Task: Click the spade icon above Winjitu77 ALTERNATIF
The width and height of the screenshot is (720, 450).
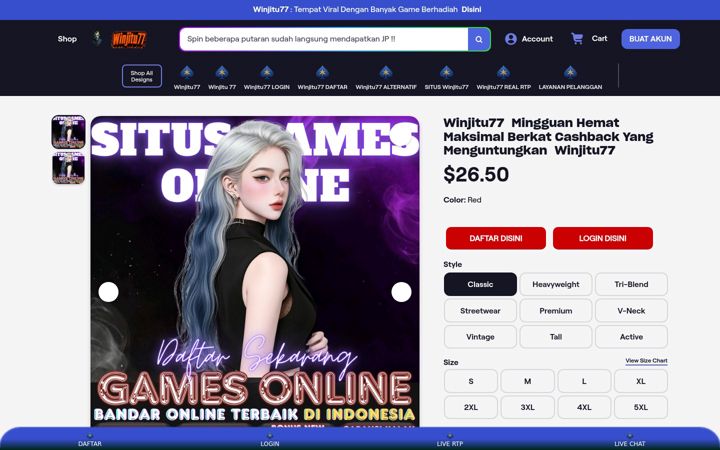Action: tap(386, 73)
